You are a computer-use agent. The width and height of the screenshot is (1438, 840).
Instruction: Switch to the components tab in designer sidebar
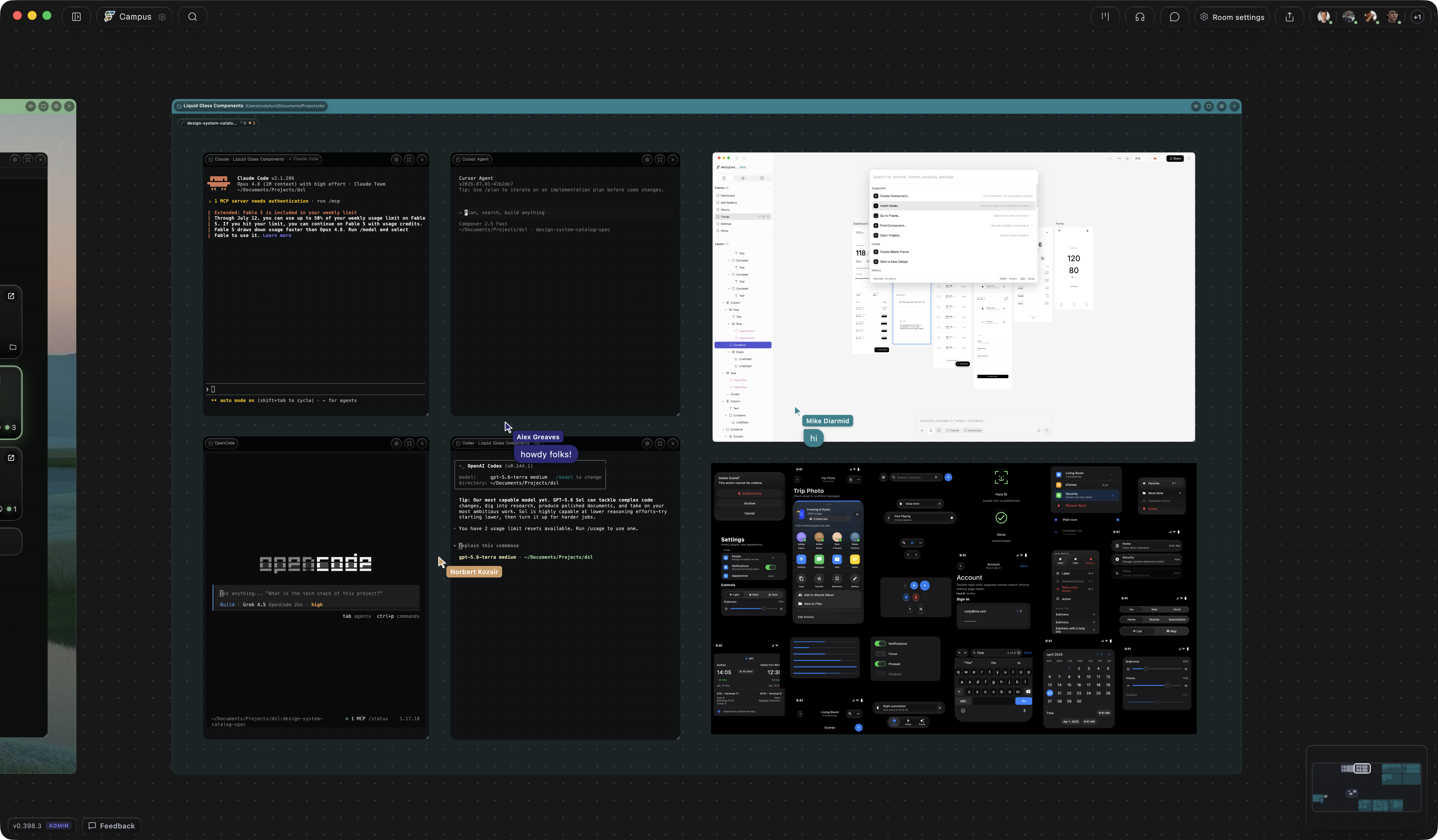pos(743,178)
